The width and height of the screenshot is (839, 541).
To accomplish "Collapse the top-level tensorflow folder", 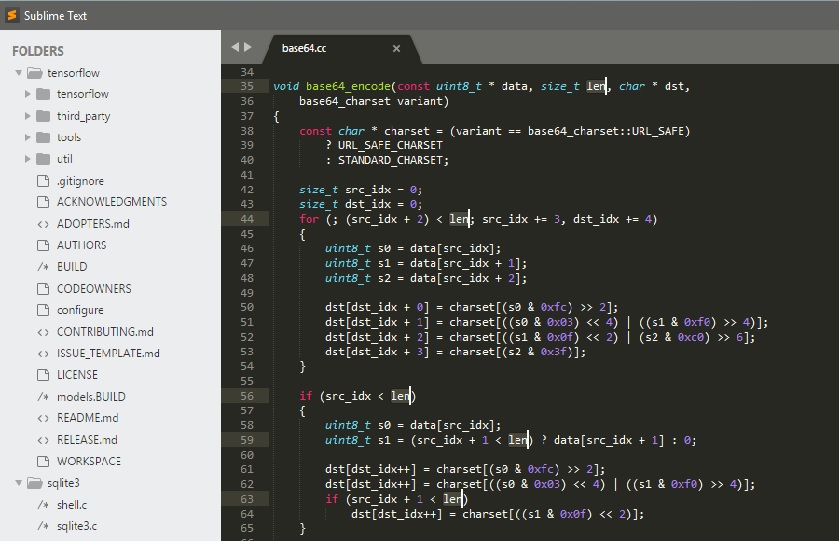I will [x=19, y=73].
